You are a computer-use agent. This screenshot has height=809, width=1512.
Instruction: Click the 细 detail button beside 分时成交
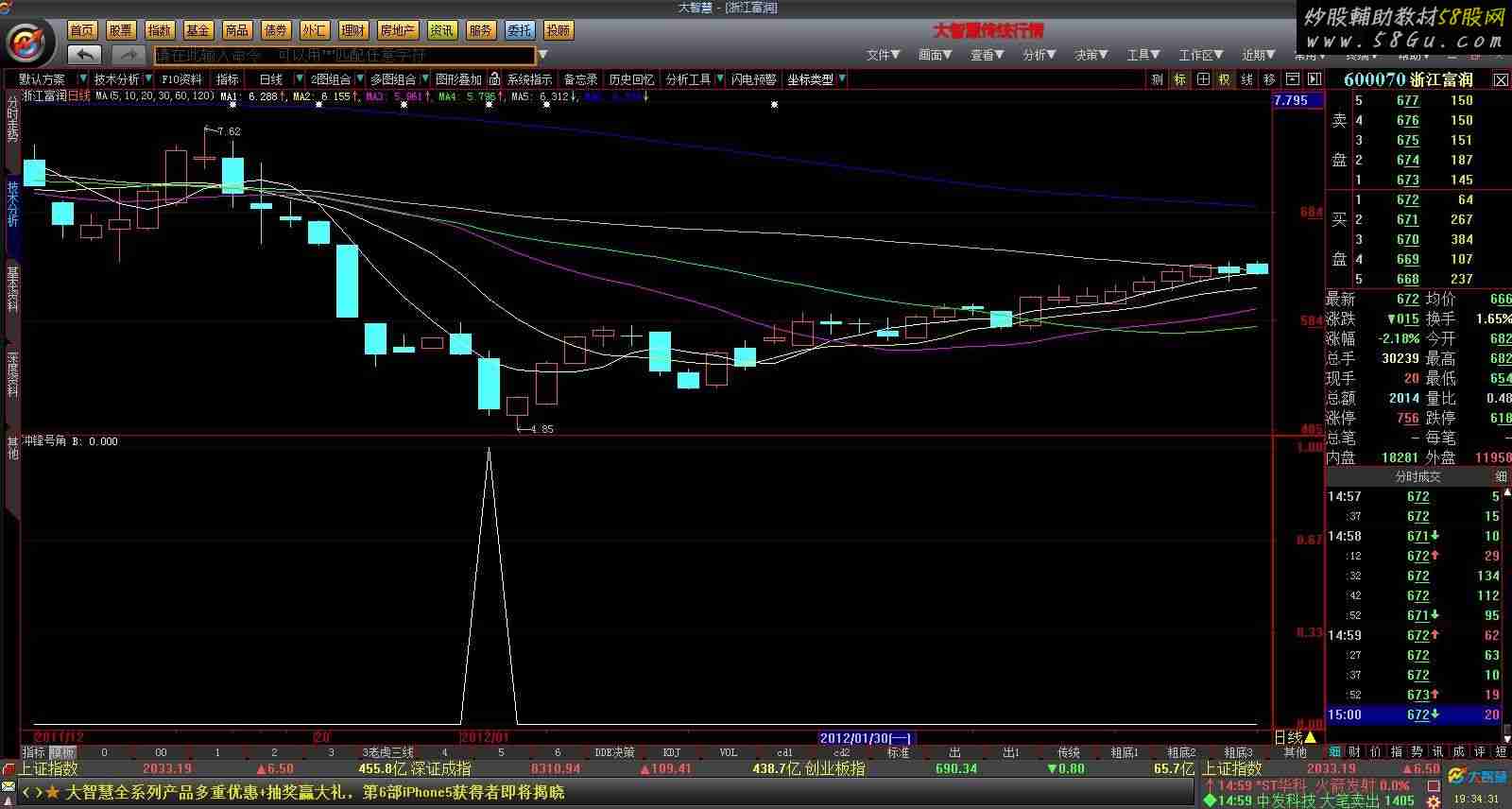[x=1501, y=476]
